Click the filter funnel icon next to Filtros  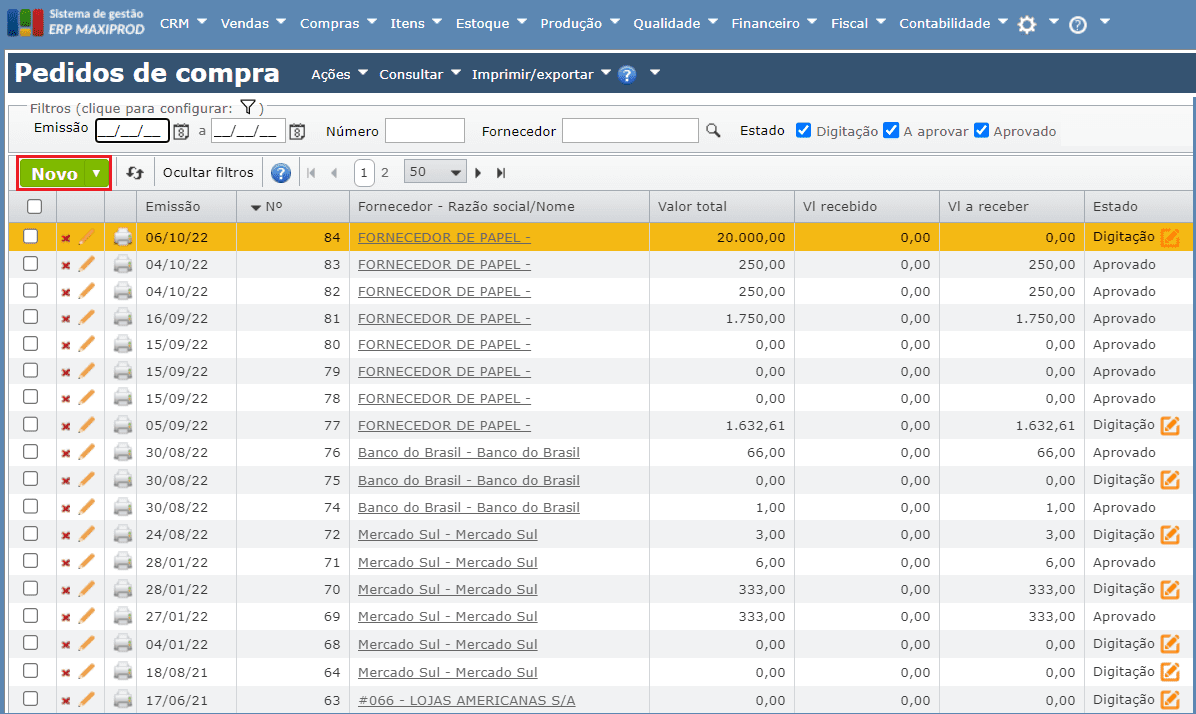(x=246, y=106)
